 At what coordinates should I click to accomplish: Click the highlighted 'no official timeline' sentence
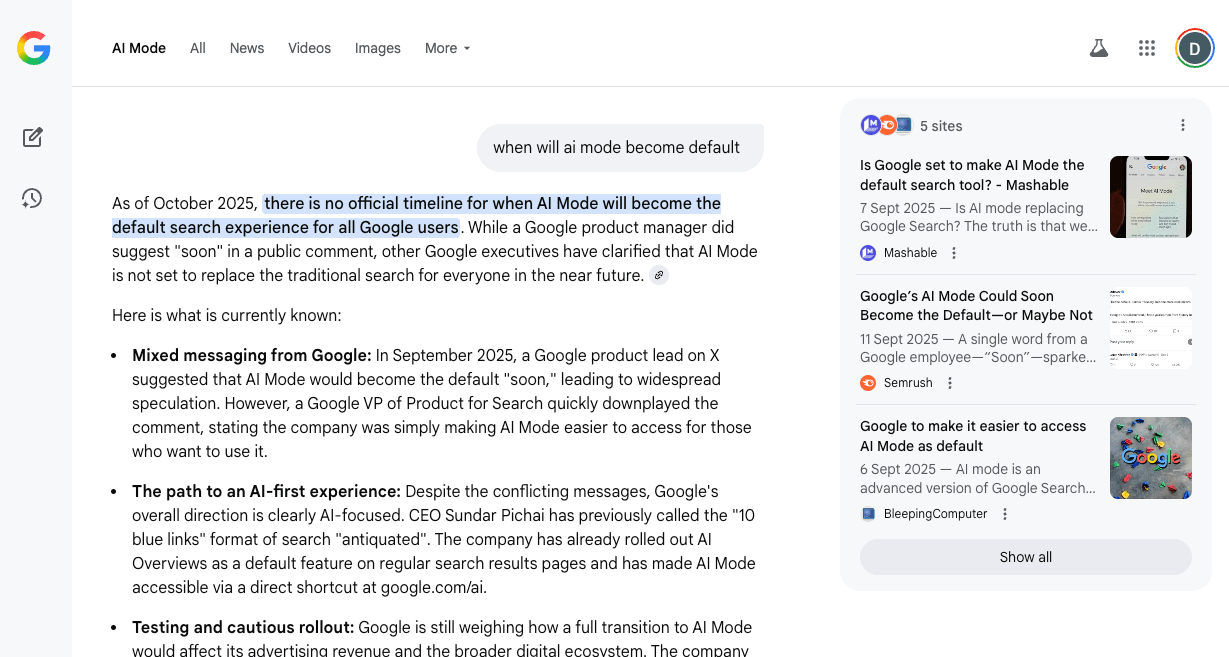coord(416,215)
